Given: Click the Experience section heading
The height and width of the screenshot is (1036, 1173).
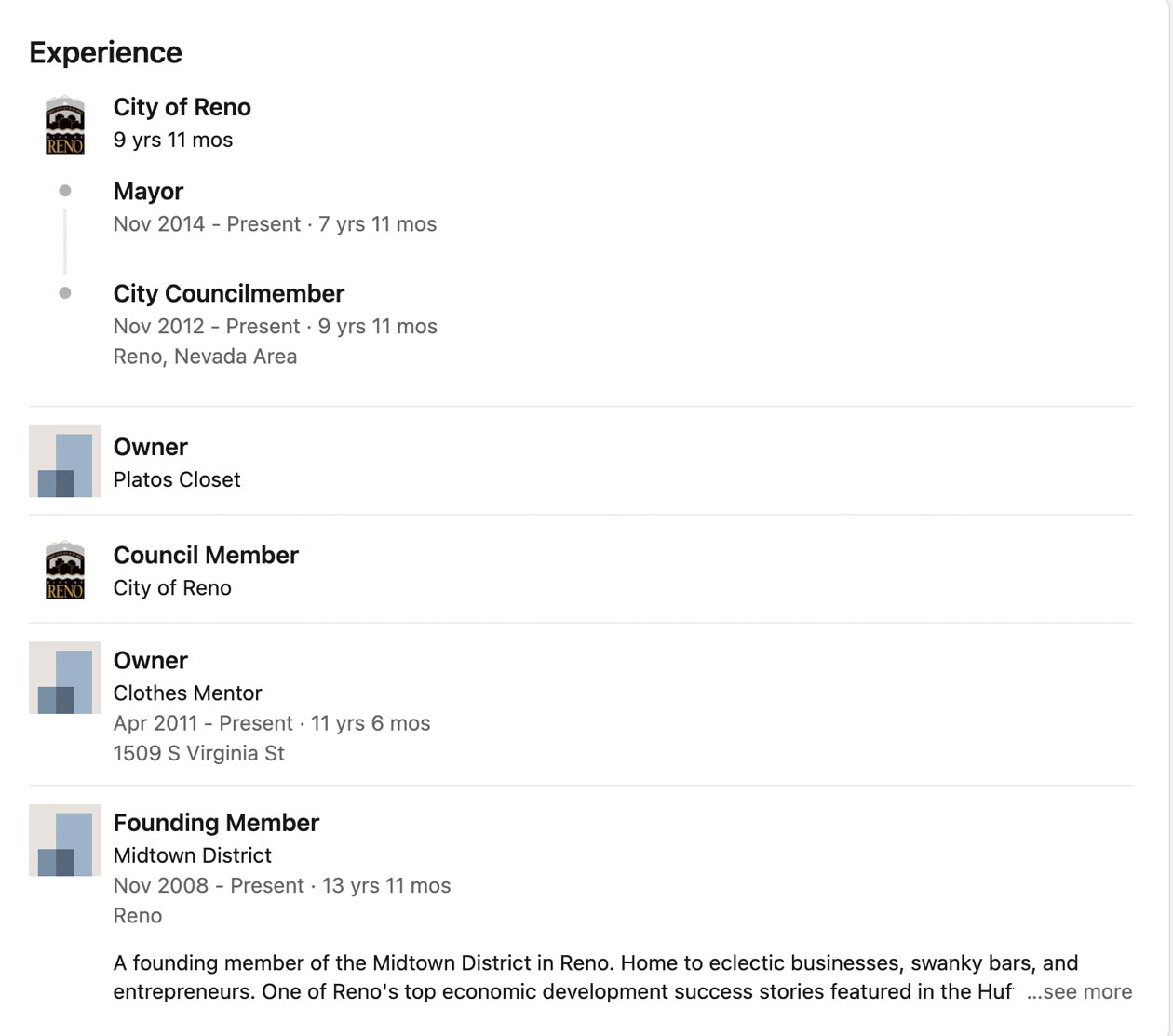Looking at the screenshot, I should pyautogui.click(x=105, y=52).
